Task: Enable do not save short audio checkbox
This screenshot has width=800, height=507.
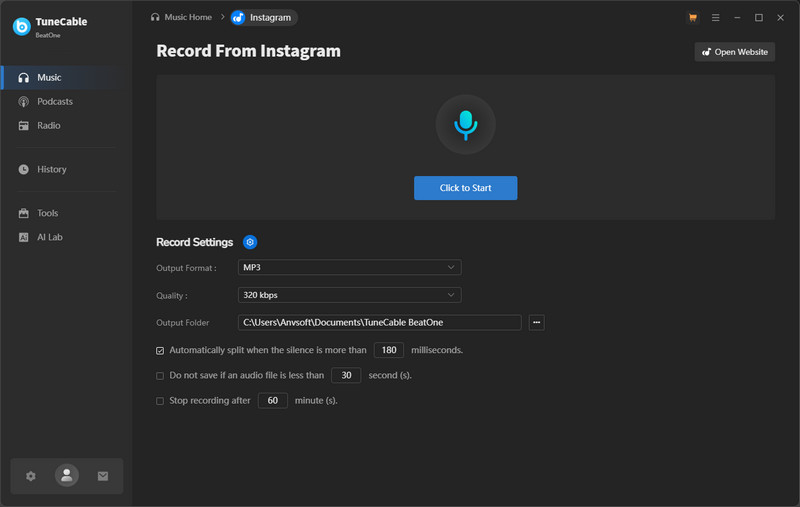Action: coord(160,376)
